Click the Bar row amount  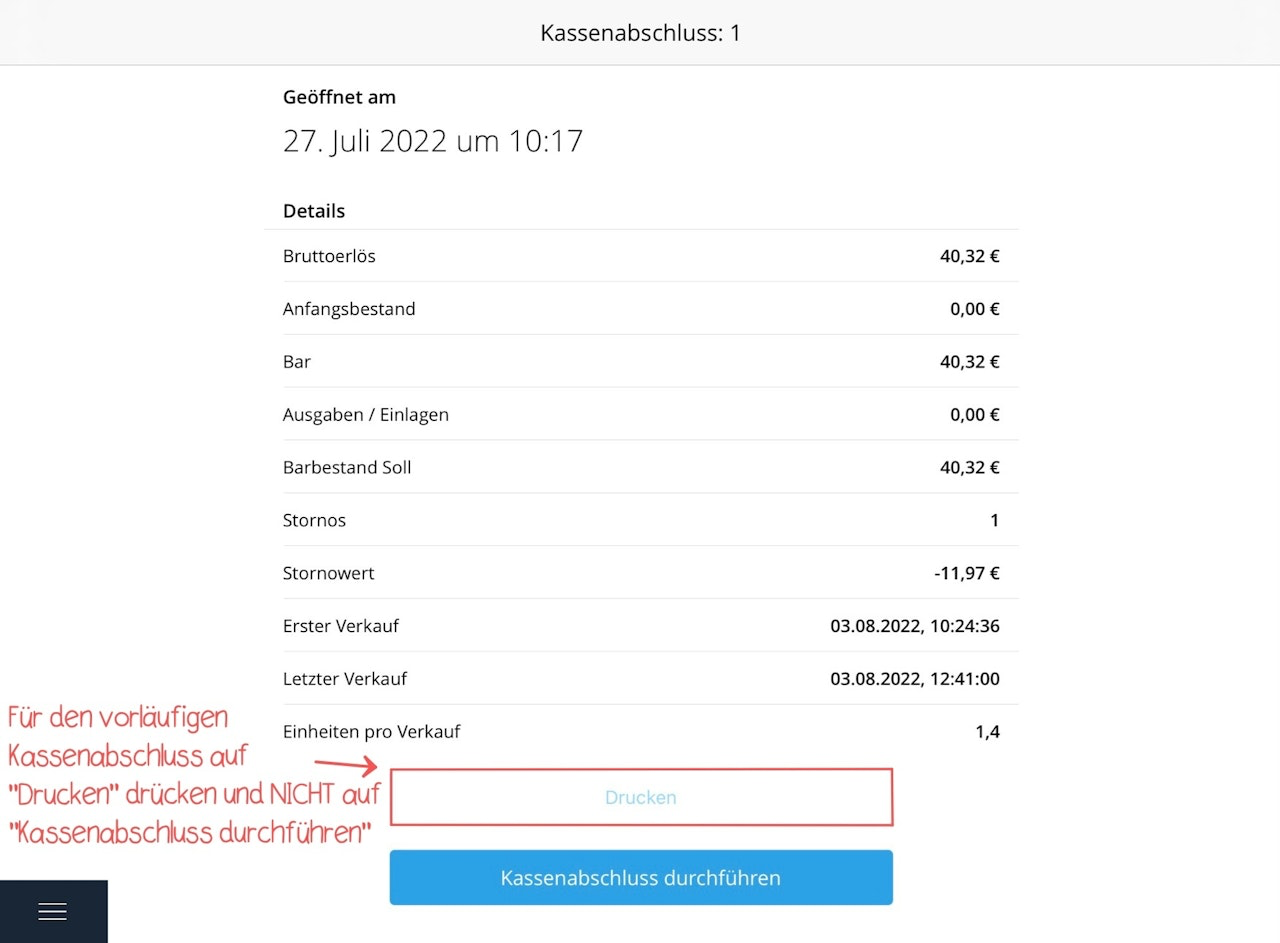tap(969, 362)
